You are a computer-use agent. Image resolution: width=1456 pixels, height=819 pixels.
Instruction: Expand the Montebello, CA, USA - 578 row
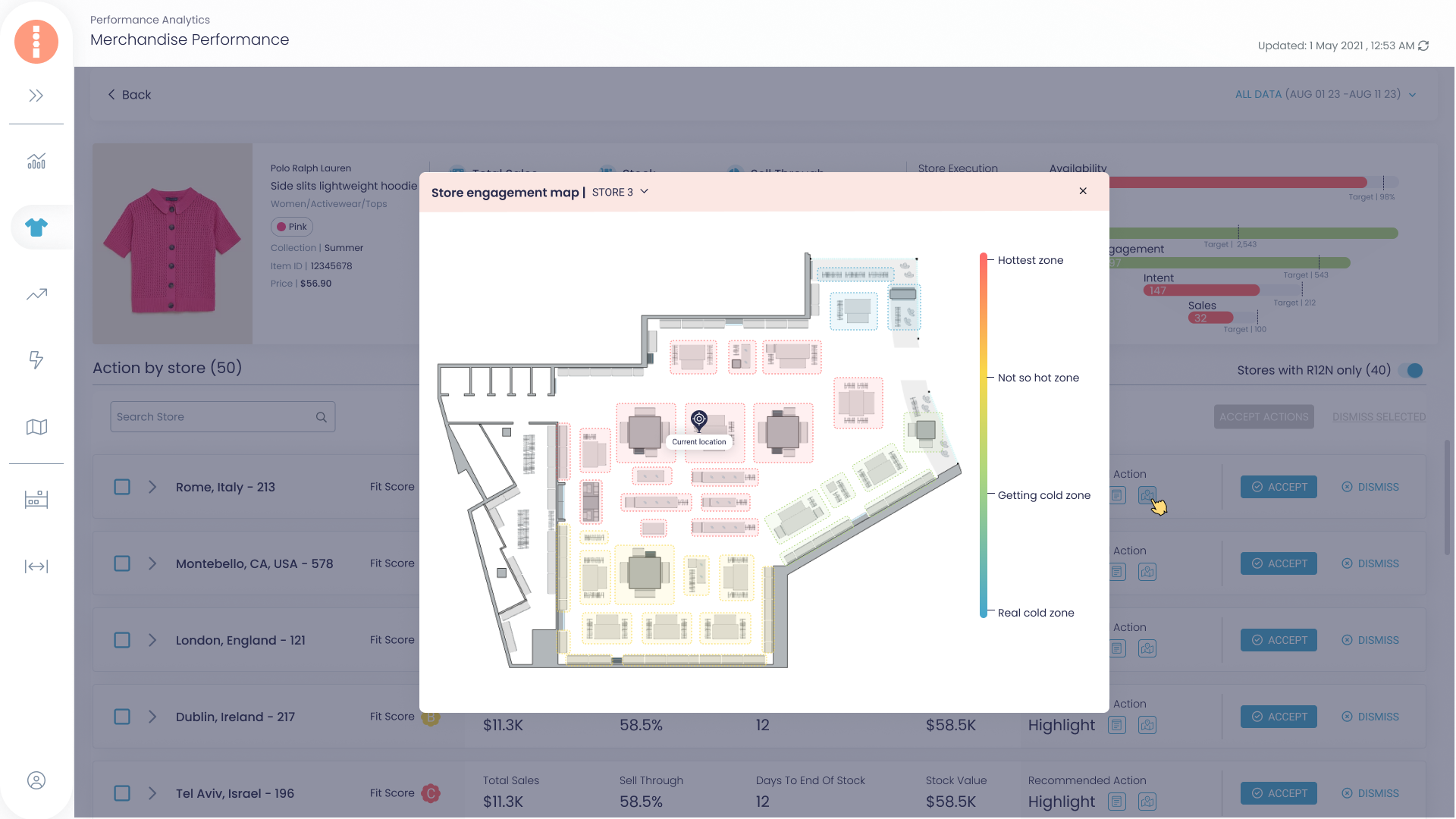[x=152, y=563]
